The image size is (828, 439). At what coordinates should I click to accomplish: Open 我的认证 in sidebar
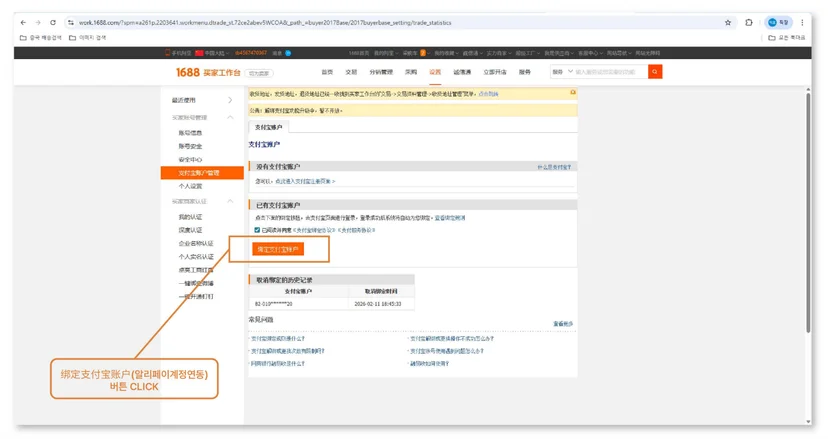tap(190, 217)
